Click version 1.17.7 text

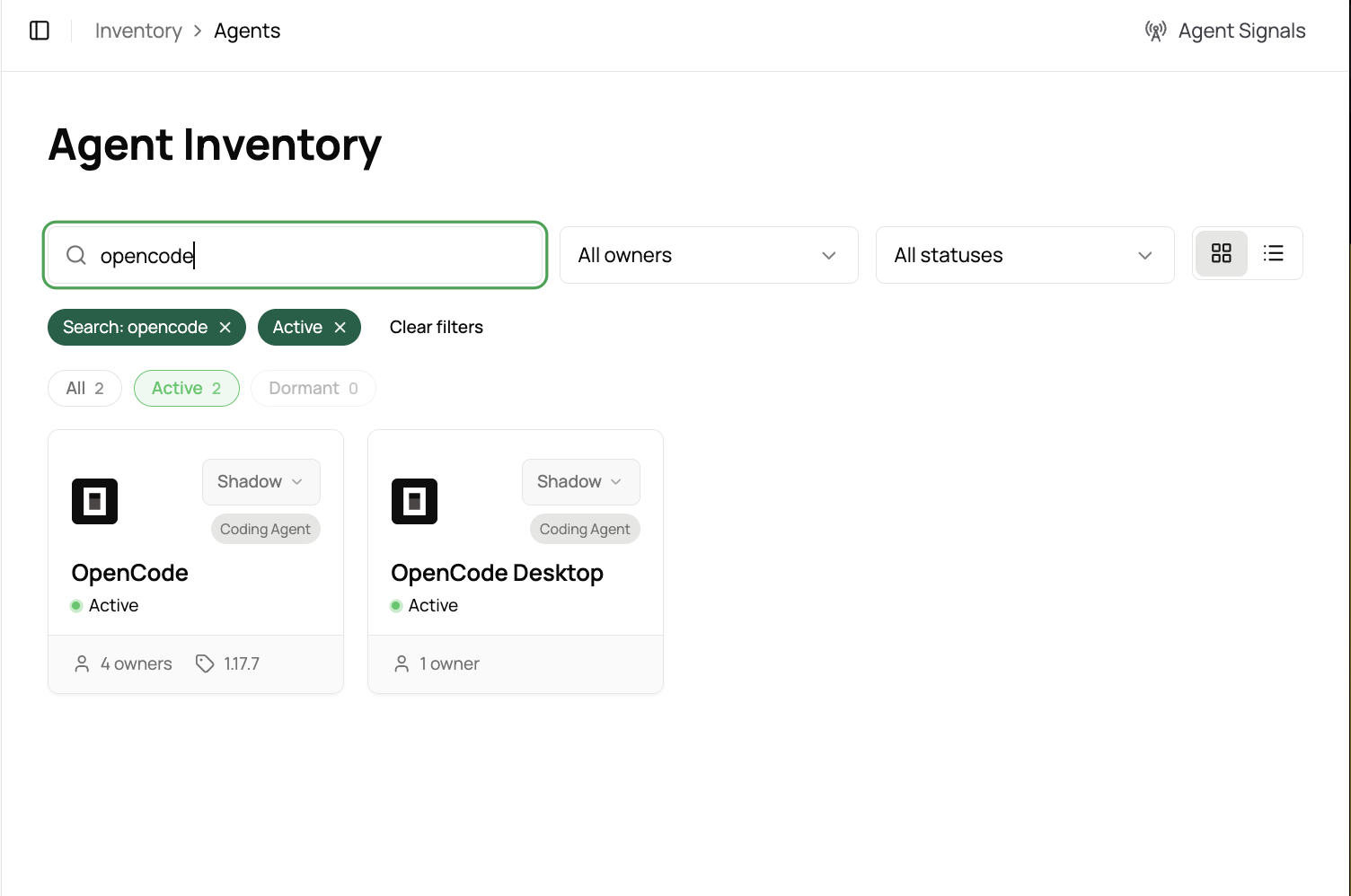(242, 664)
